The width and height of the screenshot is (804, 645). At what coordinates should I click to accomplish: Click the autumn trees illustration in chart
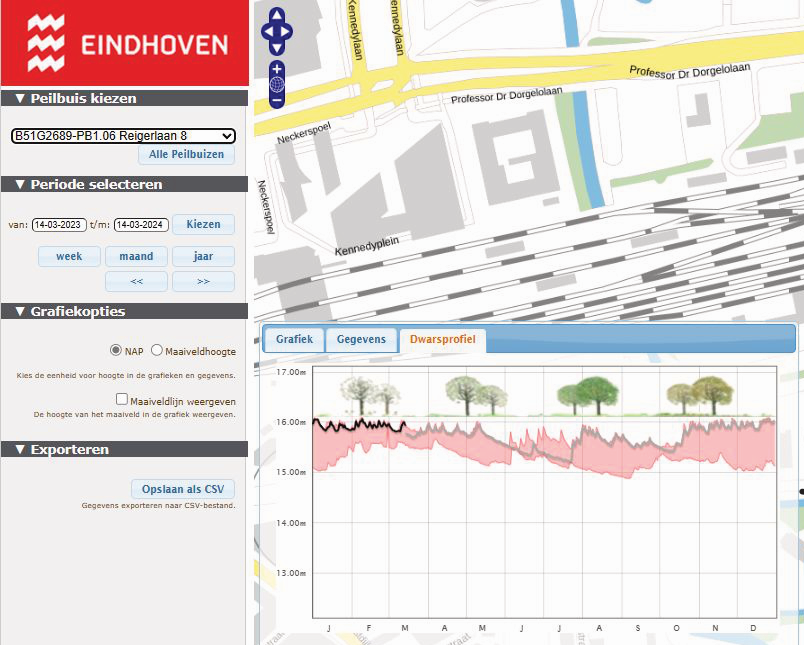[x=700, y=395]
